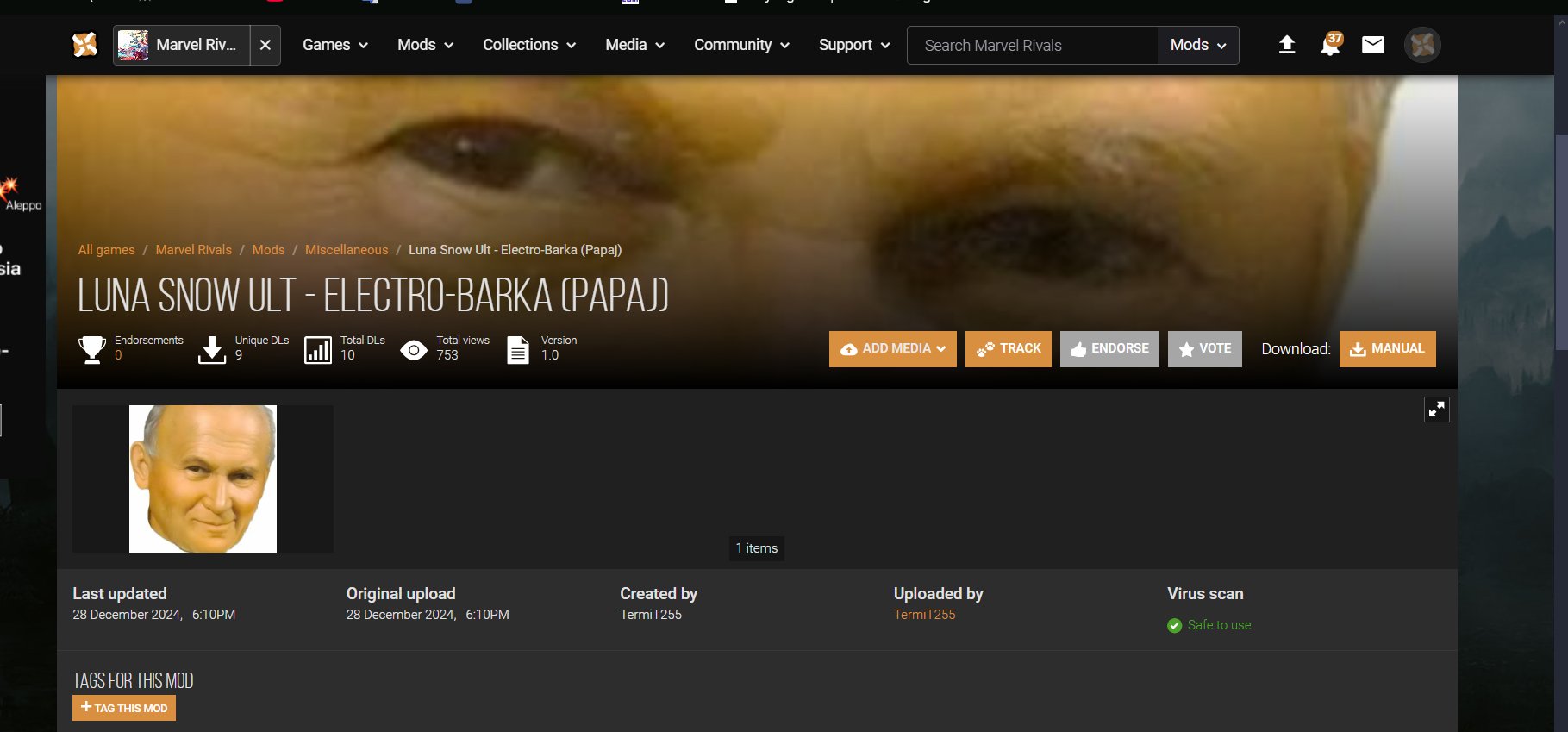Open the Mods navigation menu
Viewport: 1568px width, 732px height.
(425, 45)
